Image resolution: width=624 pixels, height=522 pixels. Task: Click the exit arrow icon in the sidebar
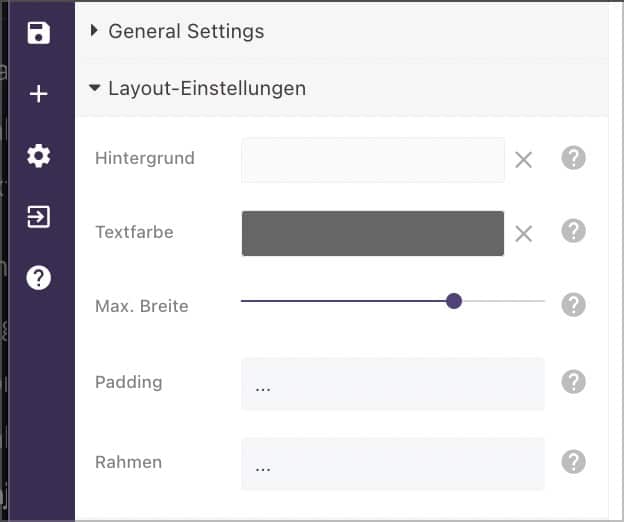[x=39, y=217]
